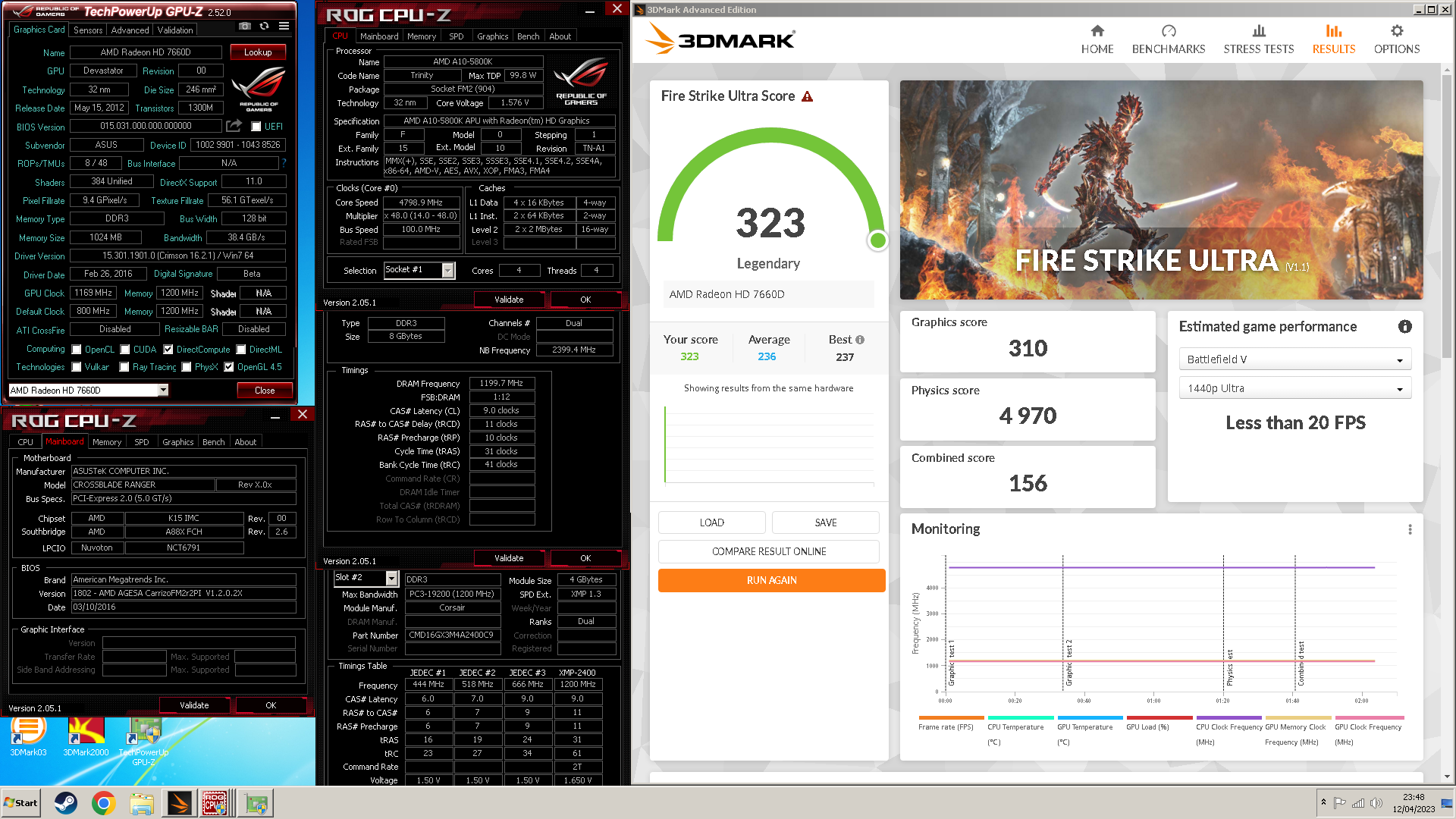Open the Monitoring panel three-dot menu
The width and height of the screenshot is (1456, 819).
click(x=1410, y=529)
